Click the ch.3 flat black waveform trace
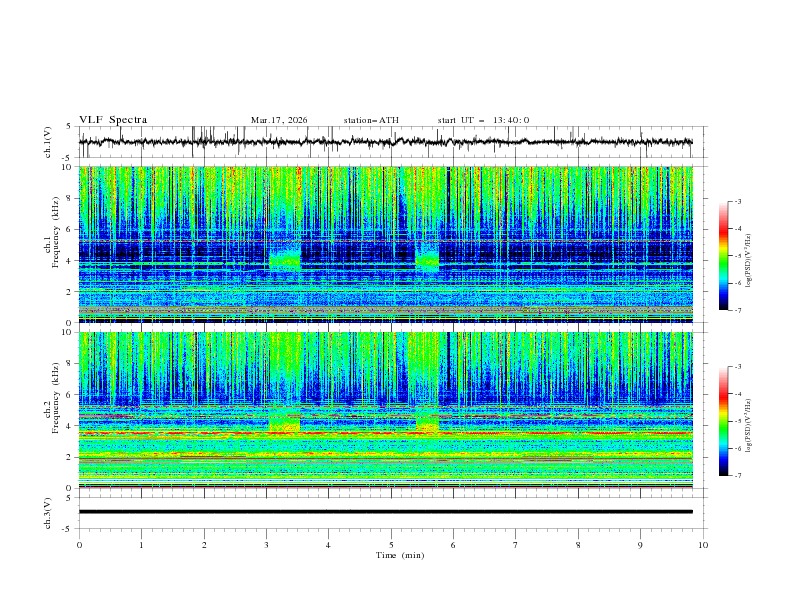The width and height of the screenshot is (792, 612). [385, 512]
